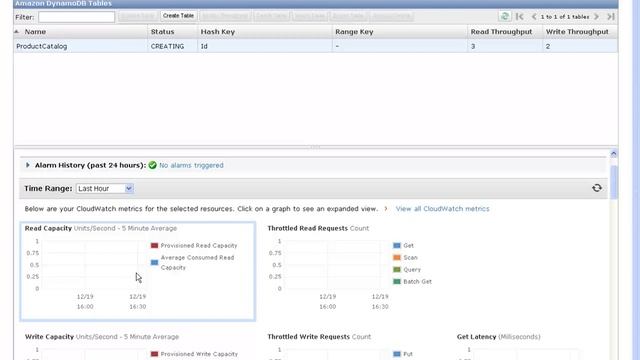Click the metrics panel vertical scrollbar thumb
Image resolution: width=640 pixels, height=360 pixels.
point(614,182)
